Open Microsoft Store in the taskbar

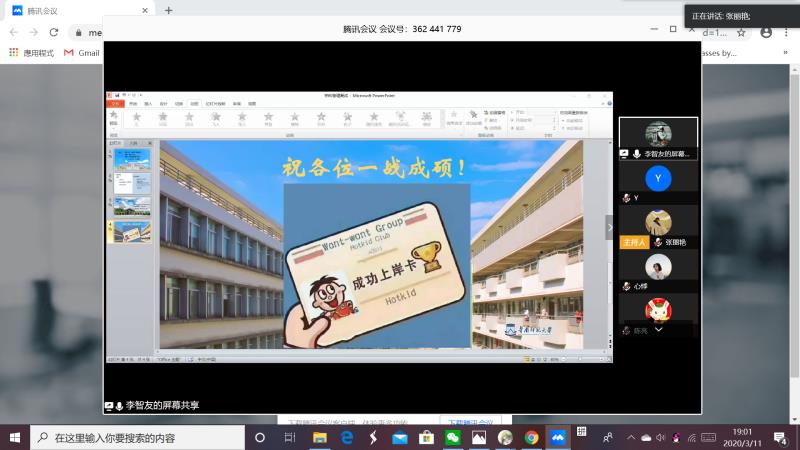[426, 437]
